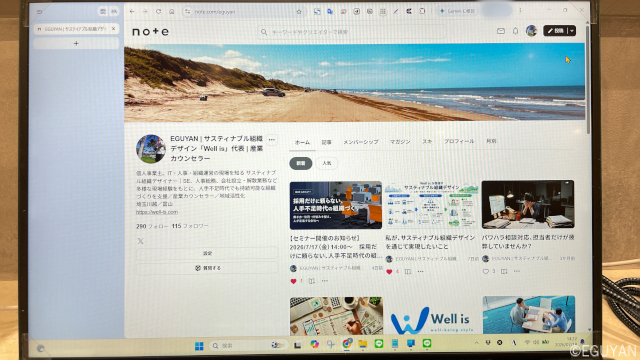
Task: Open article title 私が、サステイナブル組織デザインを通じて実現したいこと
Action: click(x=430, y=242)
